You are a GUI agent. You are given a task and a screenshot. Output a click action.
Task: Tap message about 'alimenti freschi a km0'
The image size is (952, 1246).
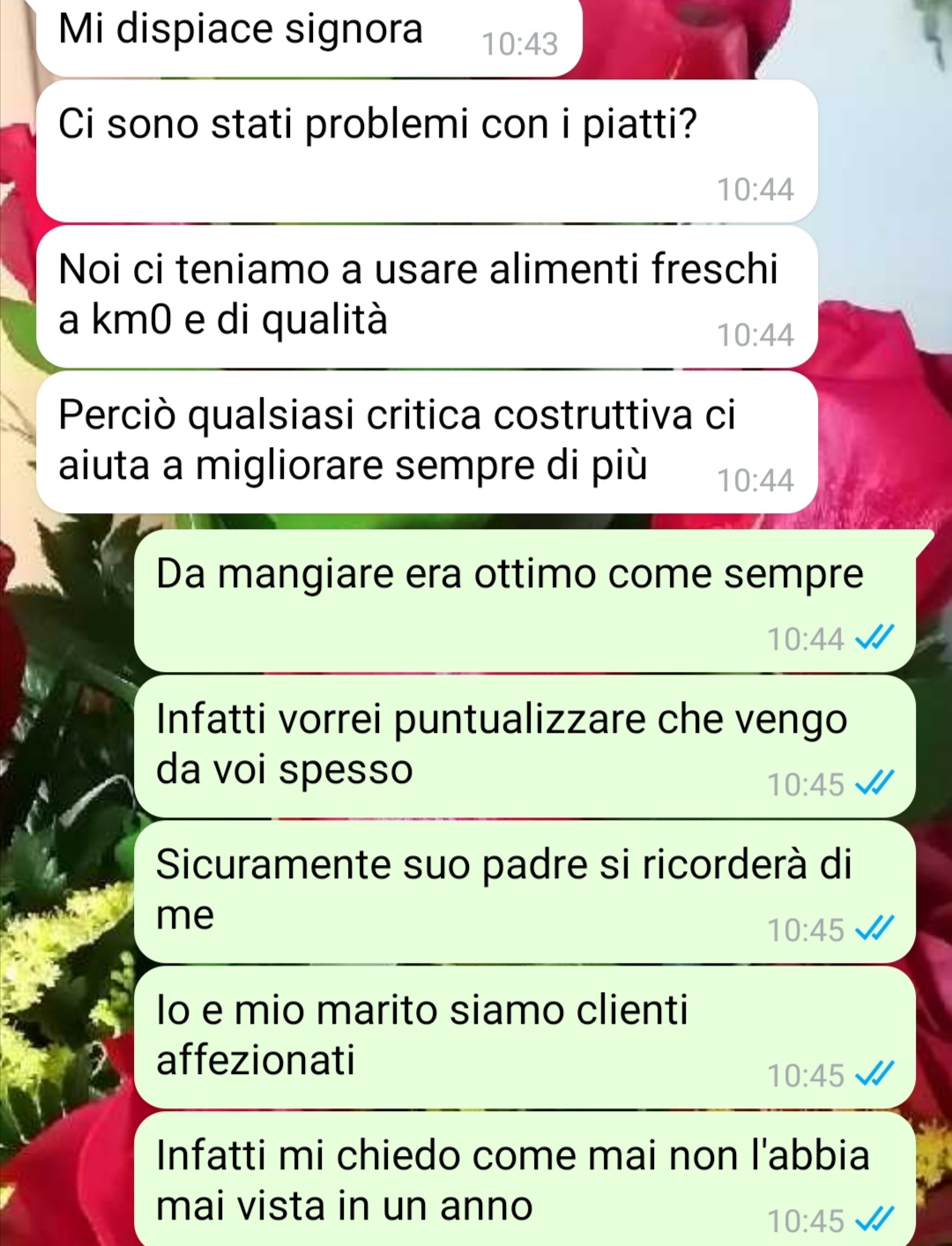point(428,296)
